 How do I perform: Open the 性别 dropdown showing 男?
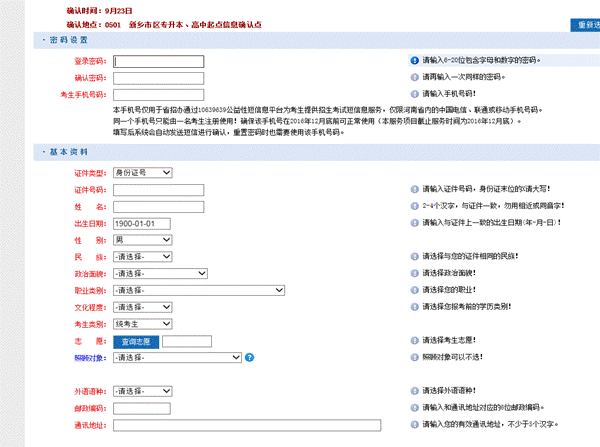pyautogui.click(x=142, y=240)
